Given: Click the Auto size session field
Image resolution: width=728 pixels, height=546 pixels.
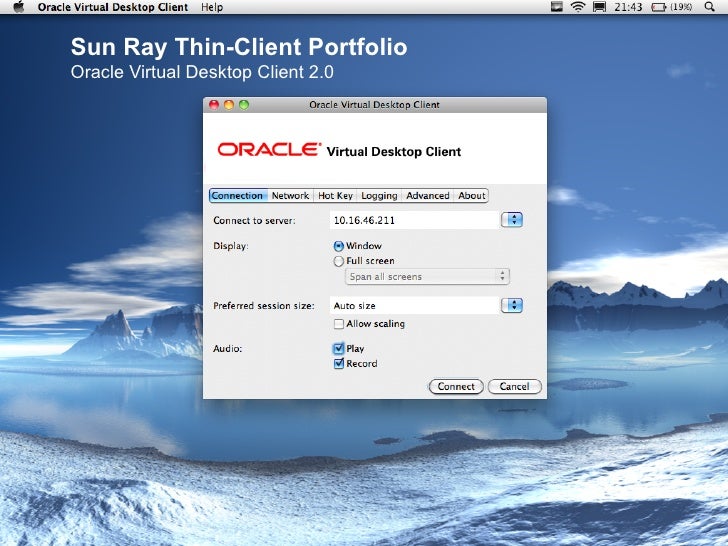Looking at the screenshot, I should coord(414,306).
